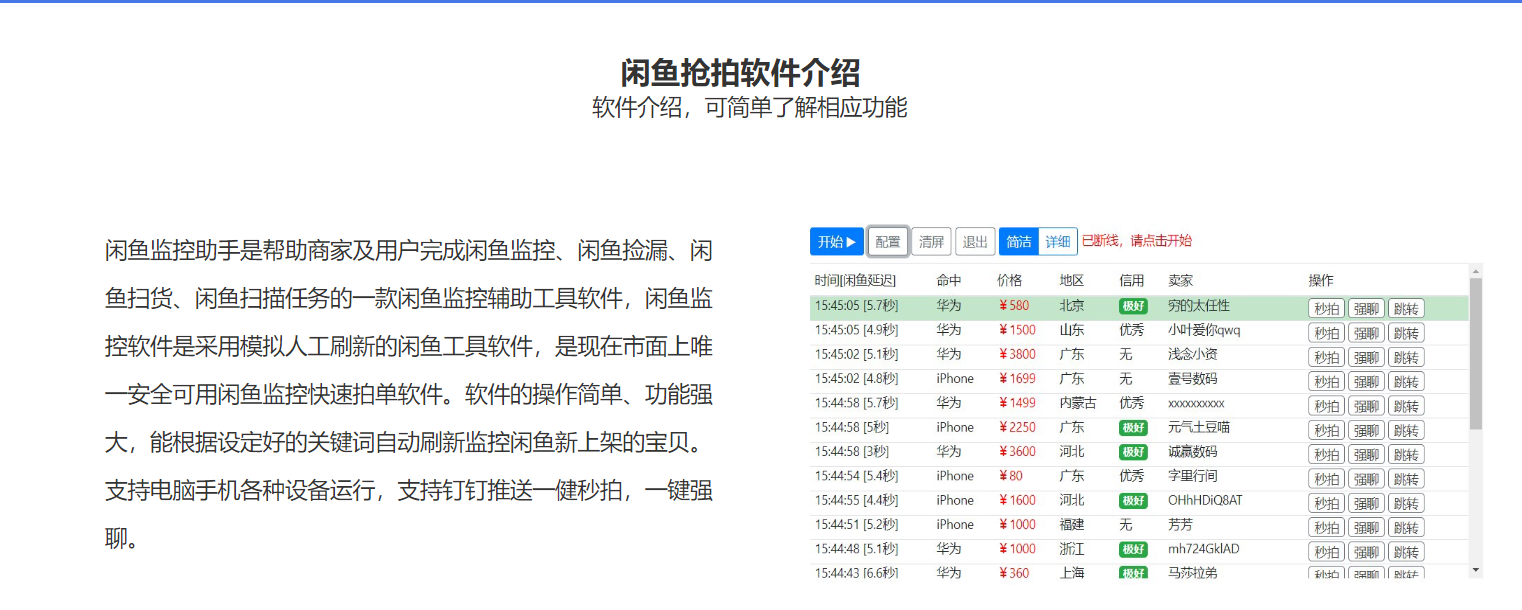Click the listing table vertical scrollbar thumb
The width and height of the screenshot is (1522, 610).
coord(1476,354)
